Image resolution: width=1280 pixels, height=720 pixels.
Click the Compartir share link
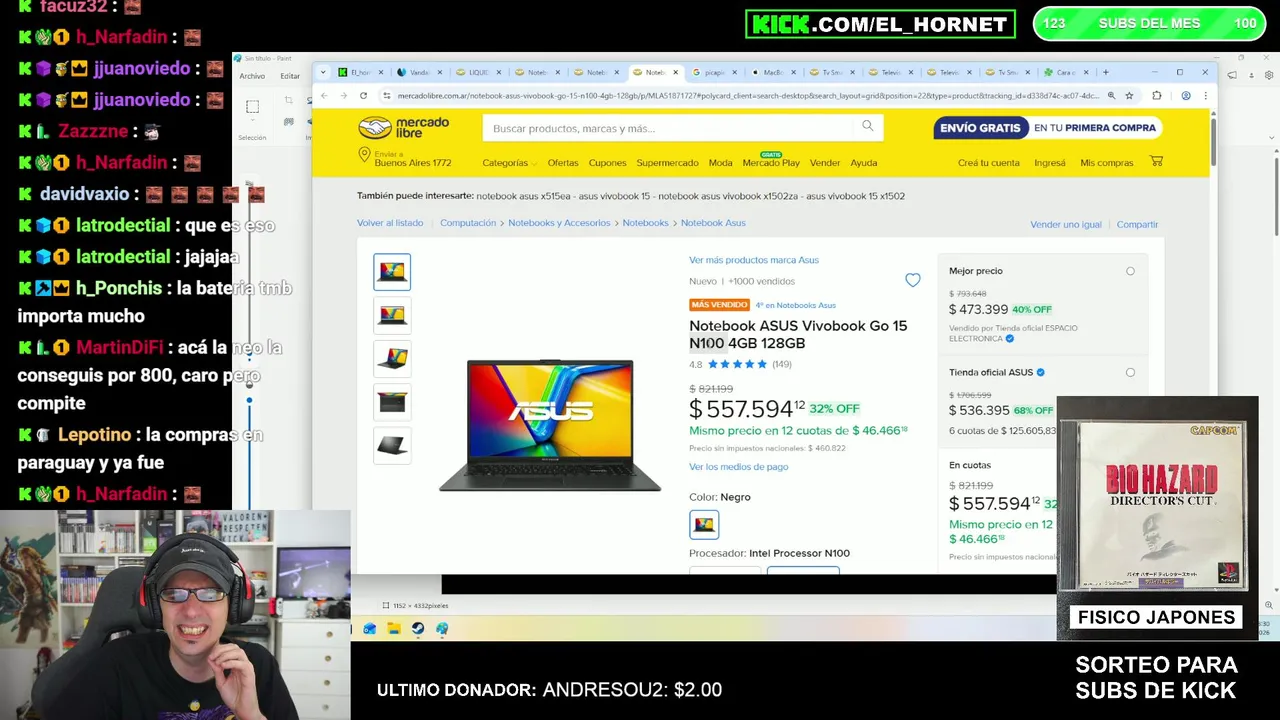(1137, 225)
